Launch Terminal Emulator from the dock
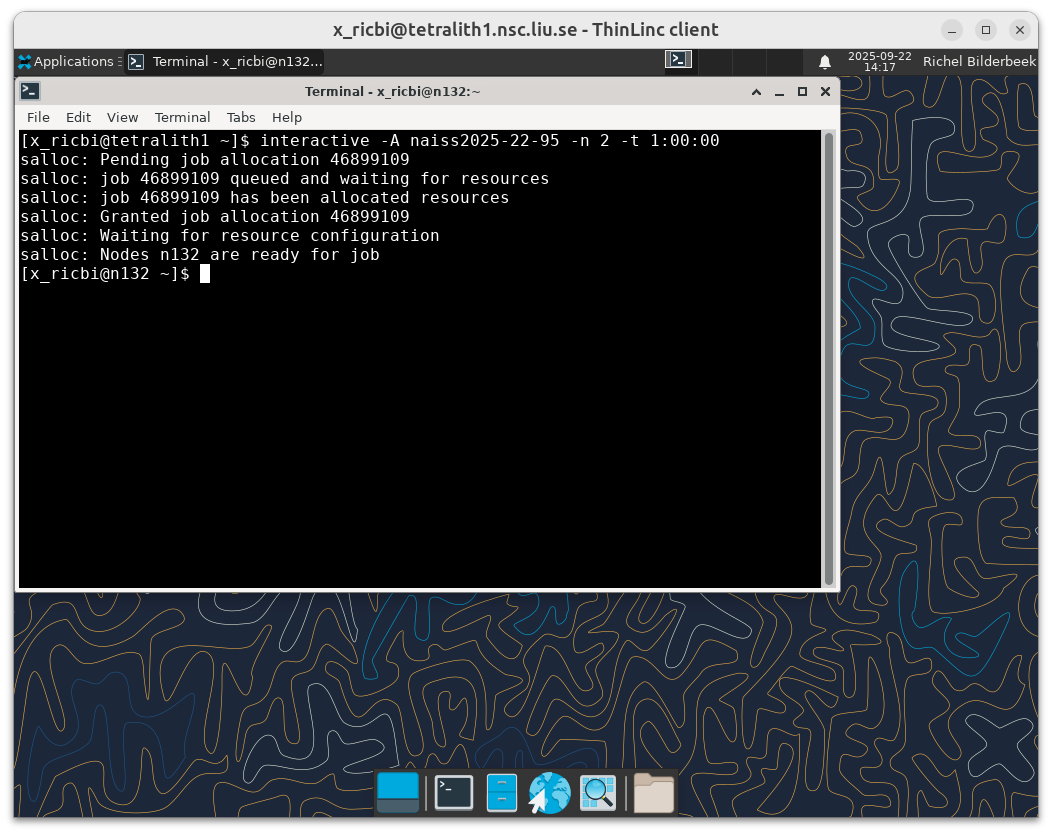This screenshot has width=1052, height=834. point(453,792)
